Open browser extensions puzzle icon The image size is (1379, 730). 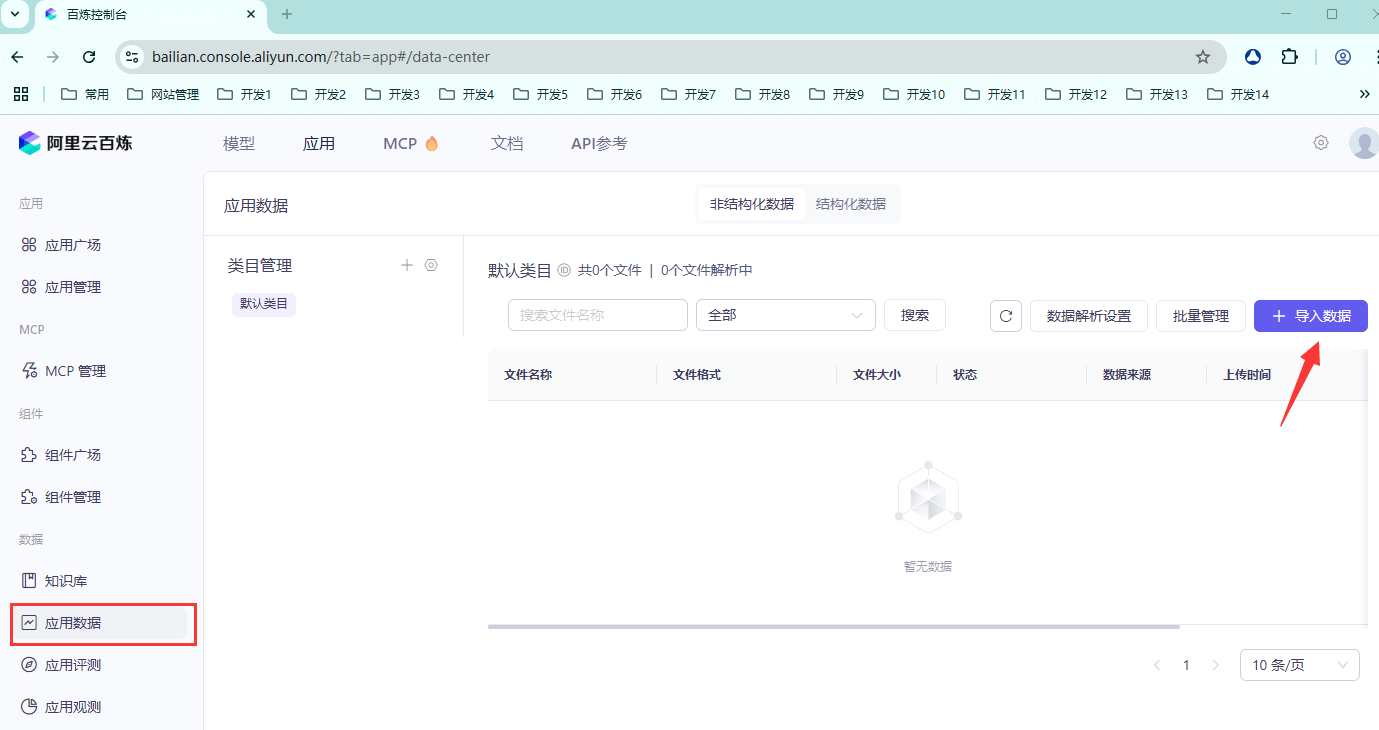1289,57
